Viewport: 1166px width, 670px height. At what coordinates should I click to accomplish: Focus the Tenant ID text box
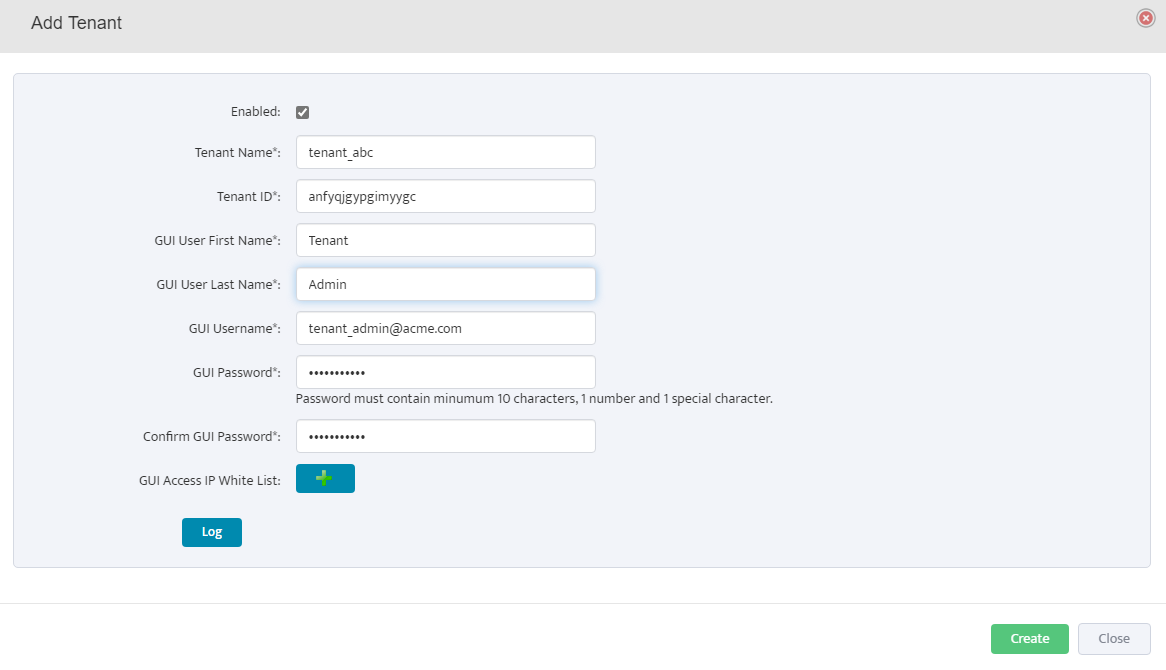coord(445,196)
